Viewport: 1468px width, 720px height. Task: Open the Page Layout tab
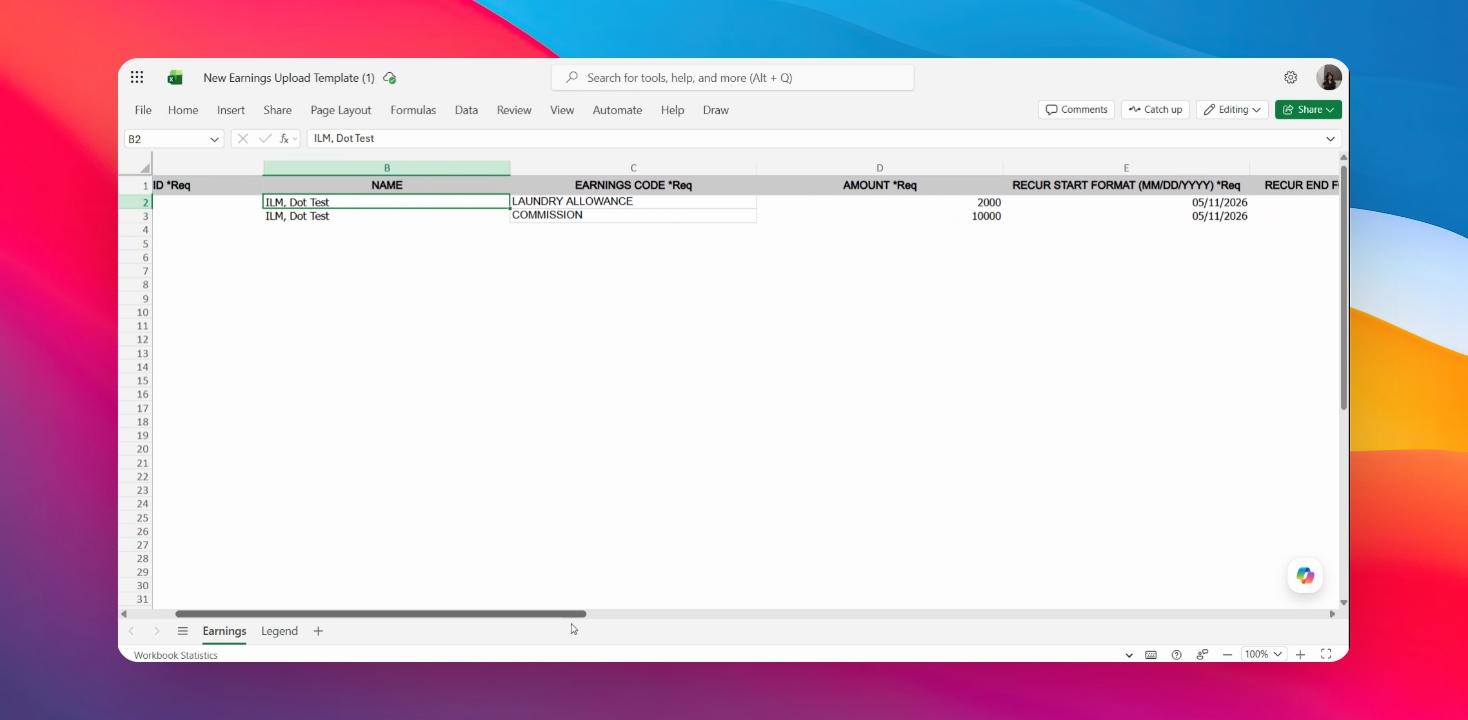(341, 110)
